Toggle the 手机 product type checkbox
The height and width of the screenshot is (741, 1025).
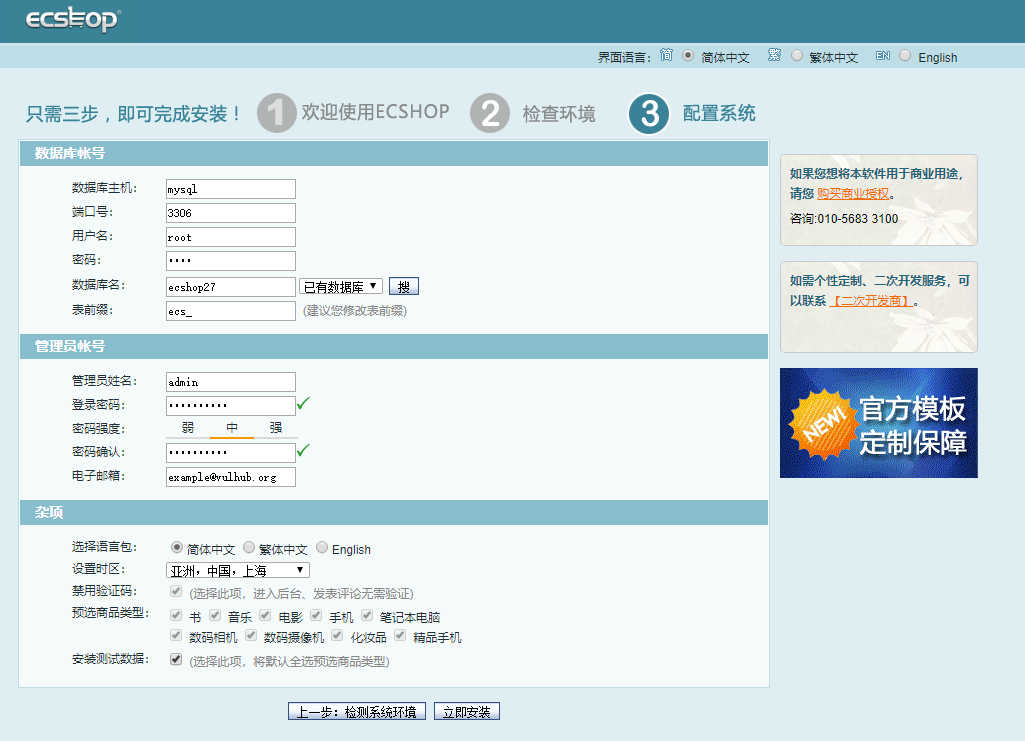click(x=316, y=615)
